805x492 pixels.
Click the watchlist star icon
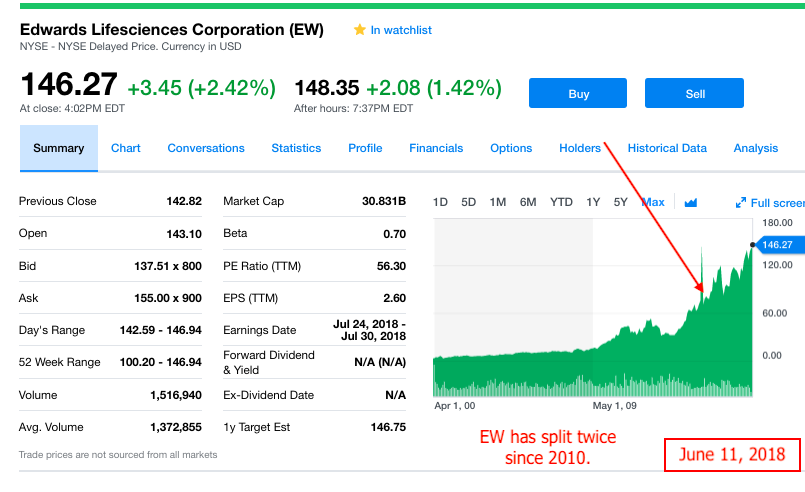coord(359,30)
